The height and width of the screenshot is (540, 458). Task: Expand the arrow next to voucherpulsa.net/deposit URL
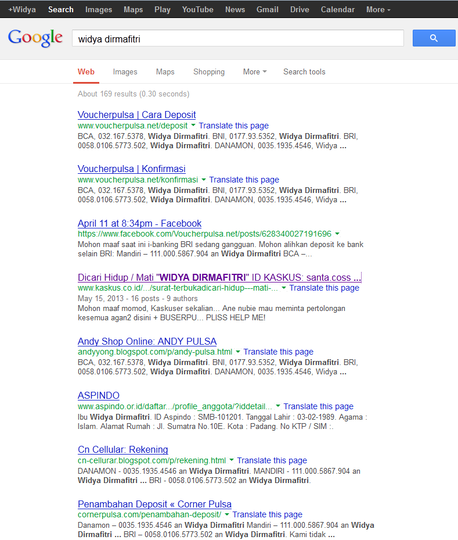(193, 125)
